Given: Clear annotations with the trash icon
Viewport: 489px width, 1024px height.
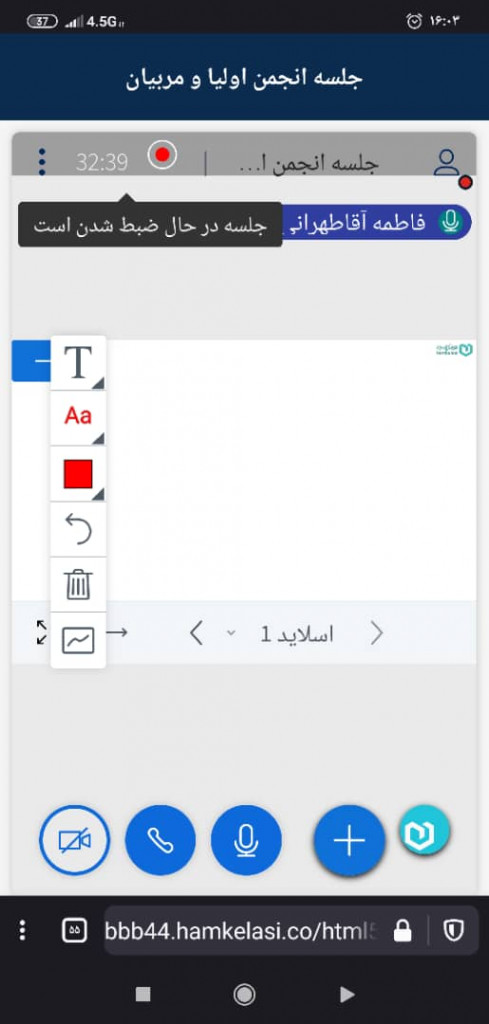Looking at the screenshot, I should click(x=78, y=584).
